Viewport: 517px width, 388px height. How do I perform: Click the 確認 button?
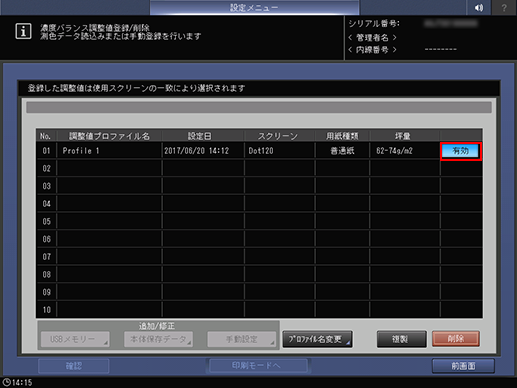[74, 366]
